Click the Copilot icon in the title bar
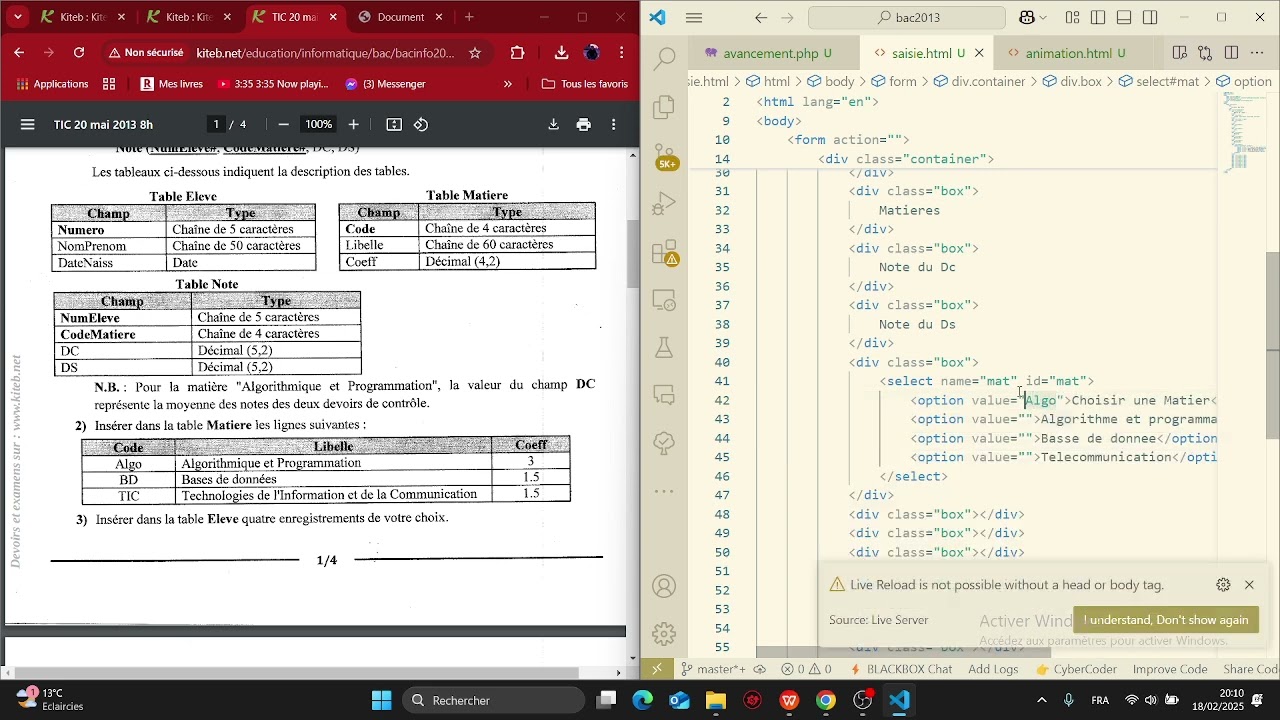 click(x=1026, y=18)
